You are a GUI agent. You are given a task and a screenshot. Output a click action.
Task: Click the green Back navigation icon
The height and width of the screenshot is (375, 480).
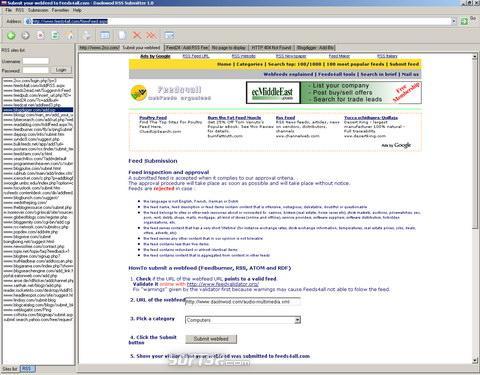(11, 35)
